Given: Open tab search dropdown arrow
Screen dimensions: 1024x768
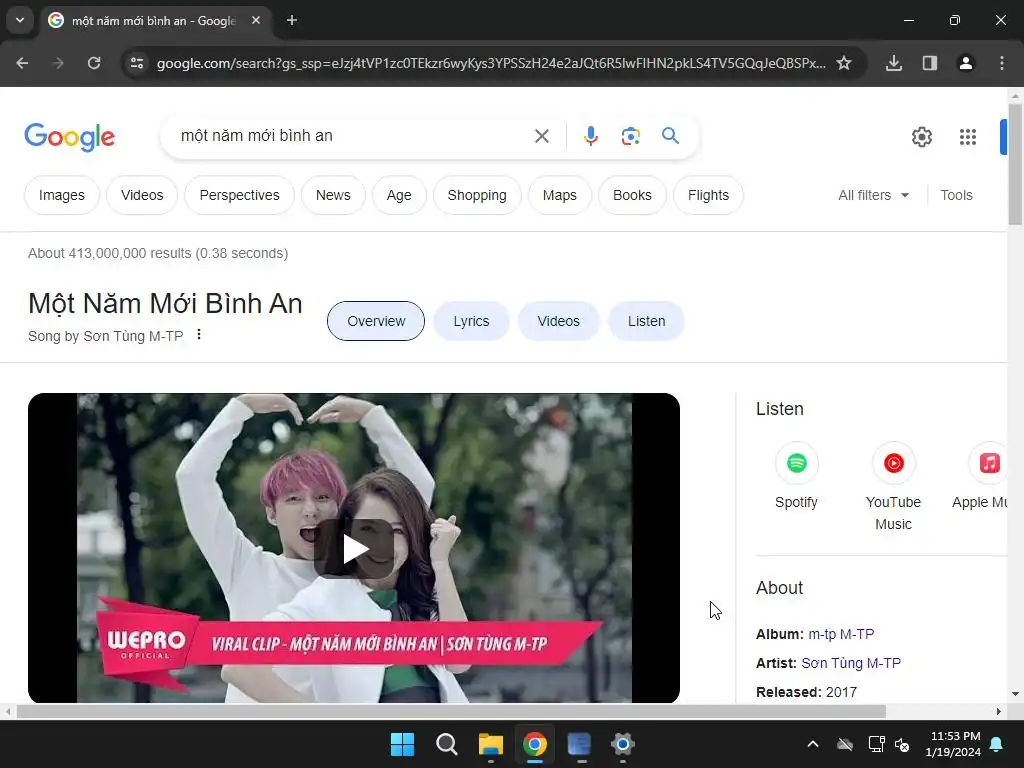Looking at the screenshot, I should (20, 20).
